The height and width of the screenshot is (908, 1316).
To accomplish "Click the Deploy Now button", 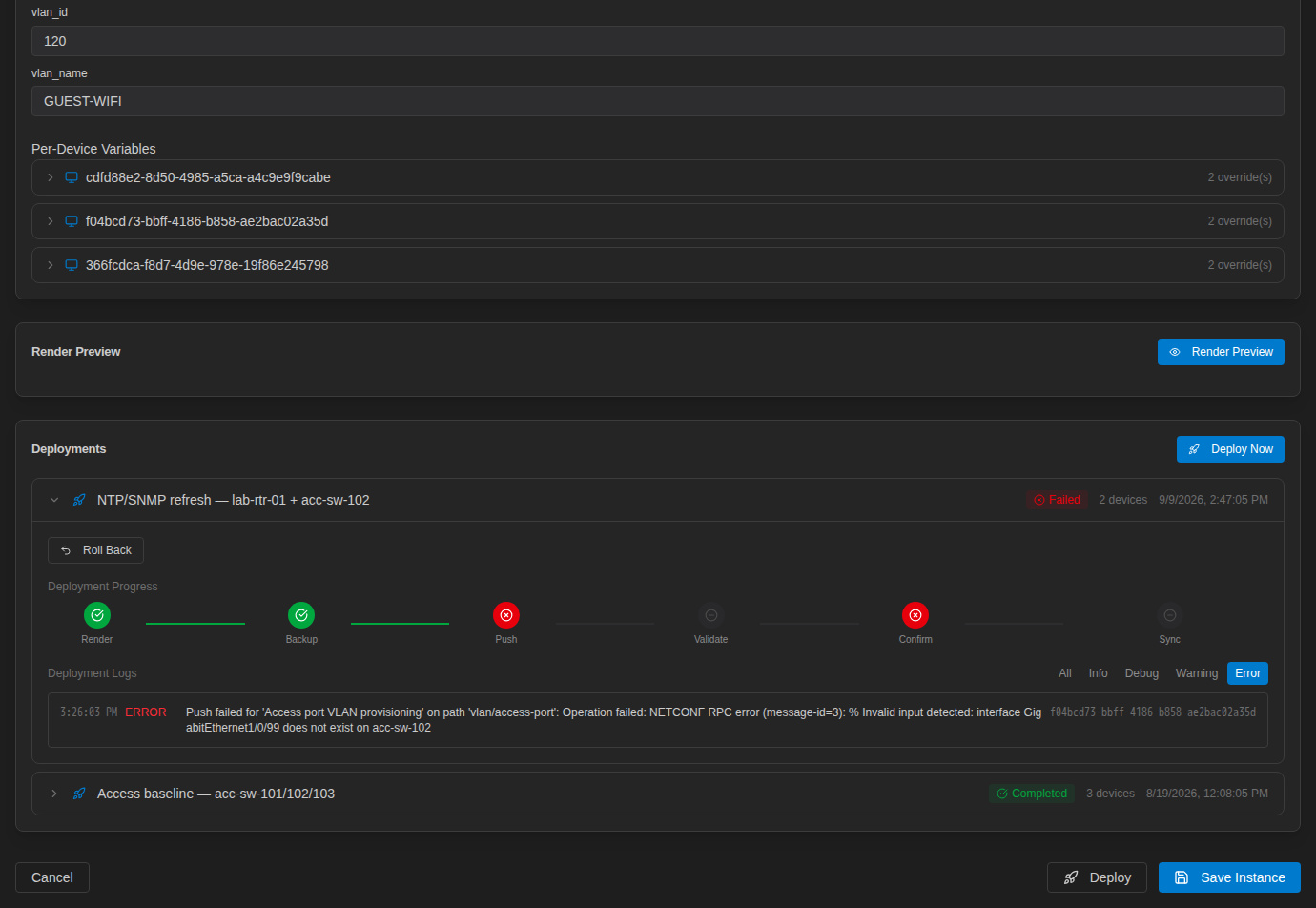I will [1230, 449].
